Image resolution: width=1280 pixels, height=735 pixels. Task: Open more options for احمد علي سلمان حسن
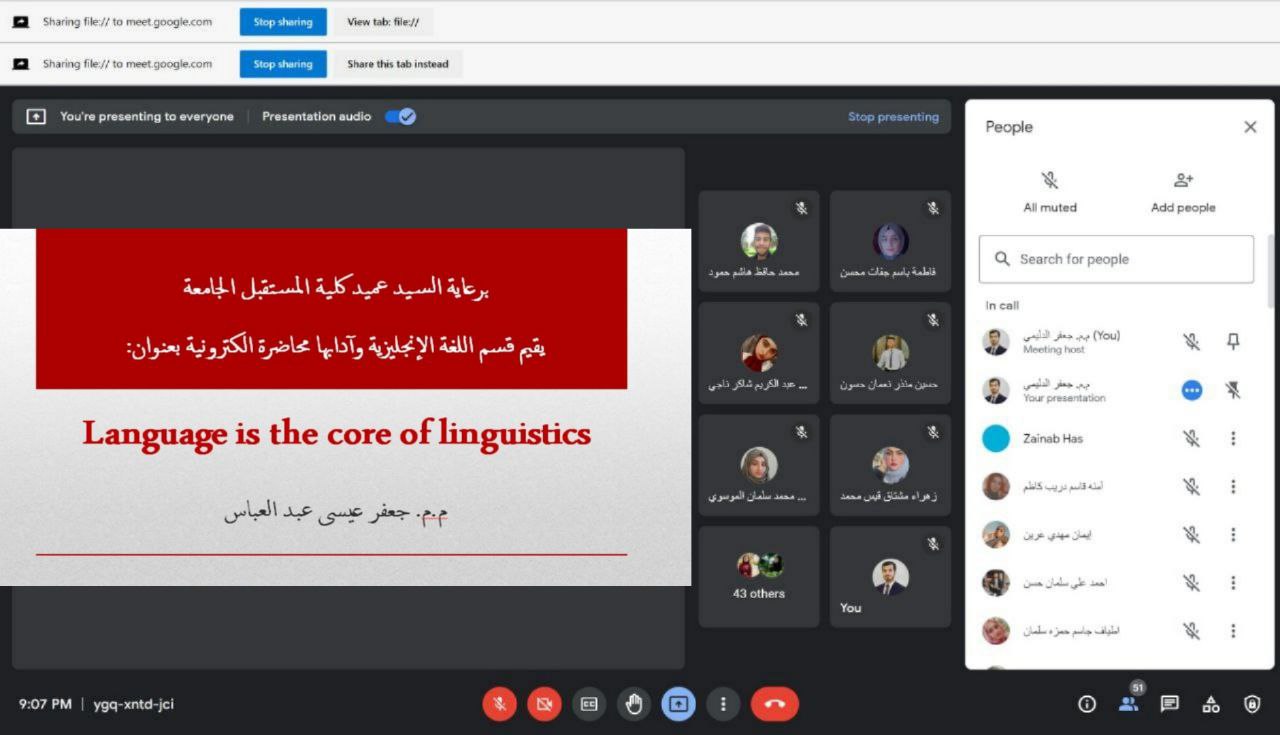(1233, 582)
